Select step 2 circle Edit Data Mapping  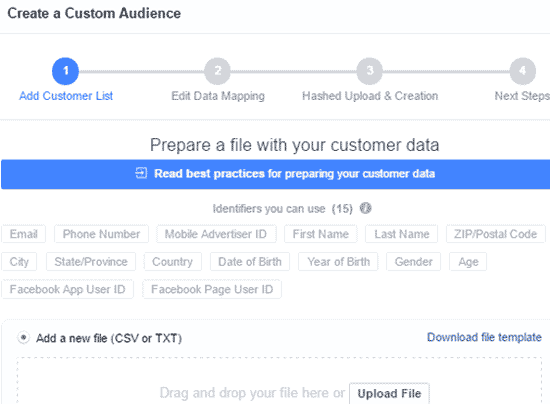(x=217, y=71)
